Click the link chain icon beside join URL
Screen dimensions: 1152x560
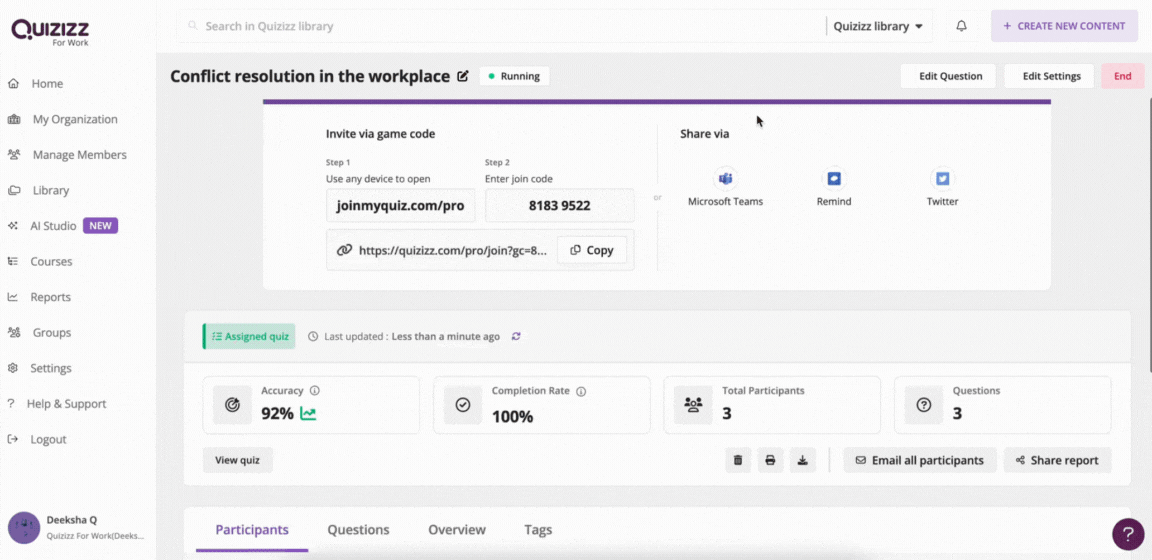(x=345, y=250)
